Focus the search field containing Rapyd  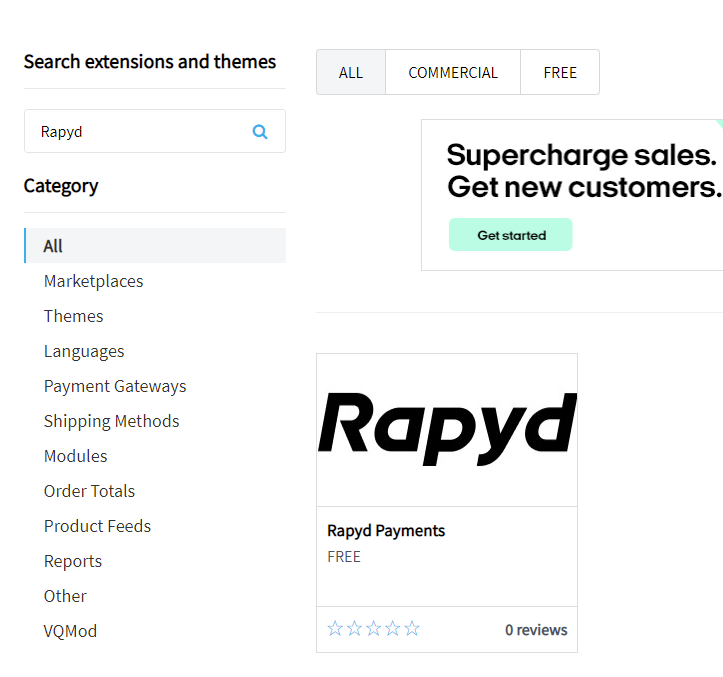[x=140, y=131]
